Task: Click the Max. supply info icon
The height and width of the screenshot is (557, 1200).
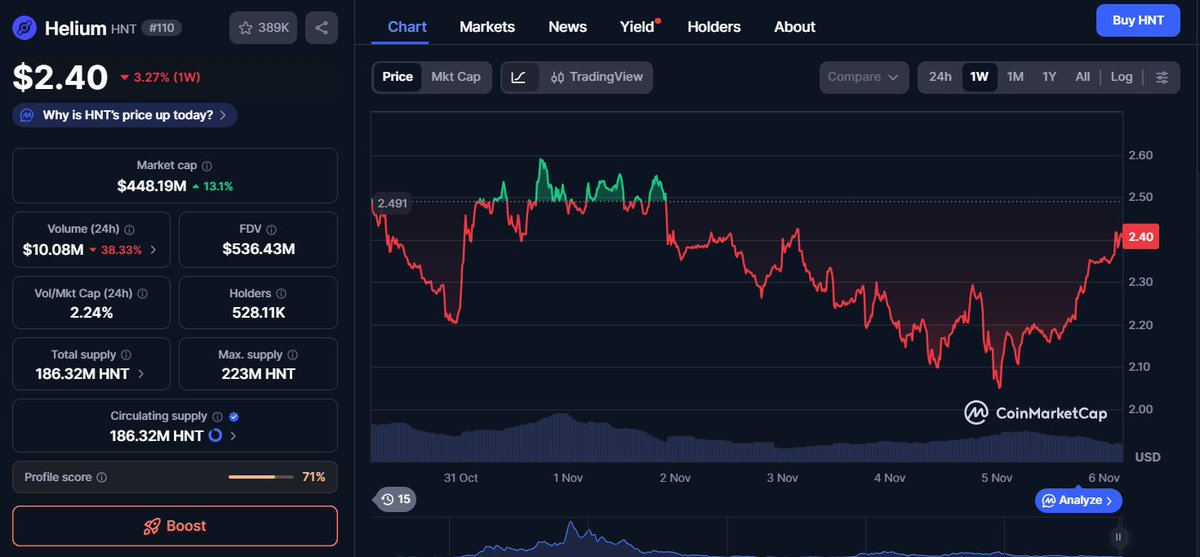Action: [x=293, y=355]
